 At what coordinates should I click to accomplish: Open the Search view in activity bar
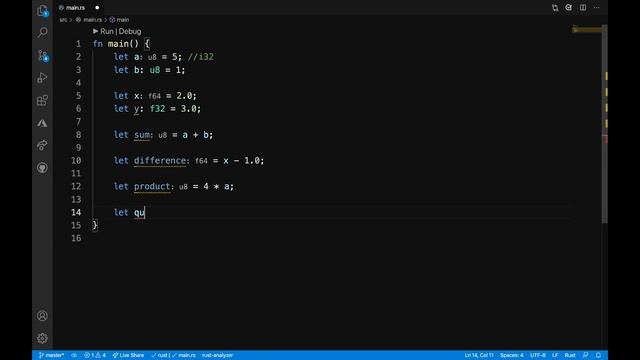pos(42,33)
